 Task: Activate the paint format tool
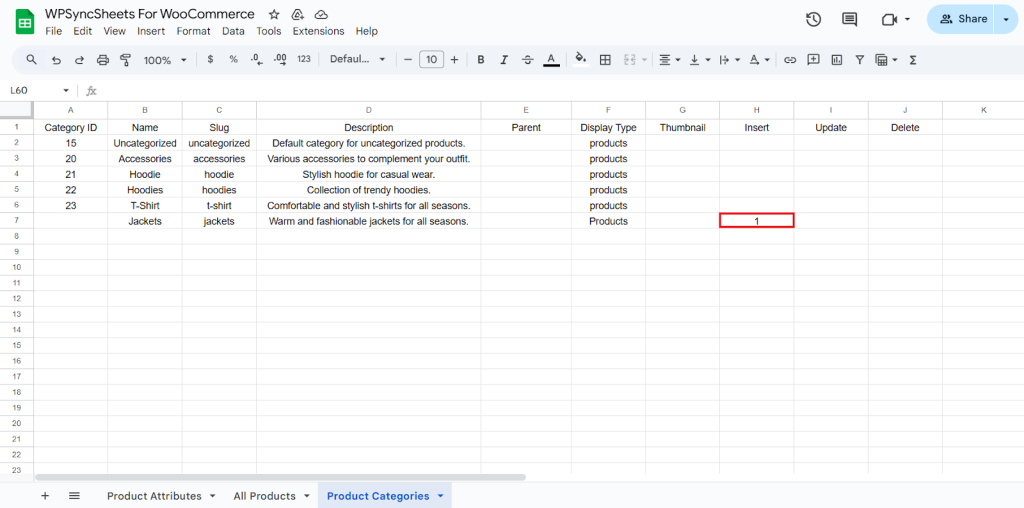[x=126, y=60]
